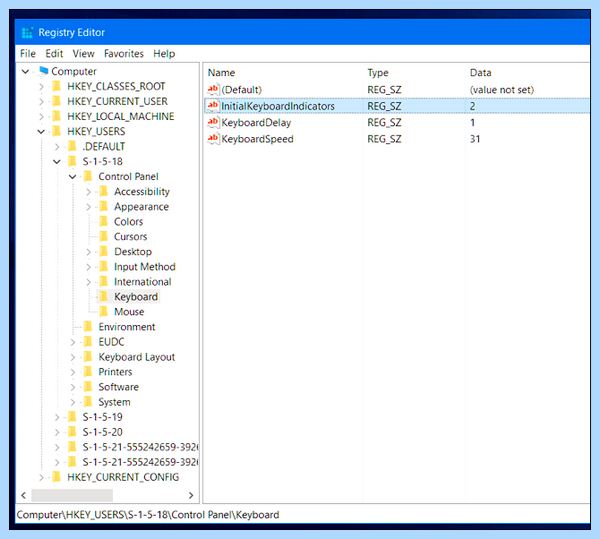
Task: Click the KeyboardSpeed string value icon
Action: (213, 139)
